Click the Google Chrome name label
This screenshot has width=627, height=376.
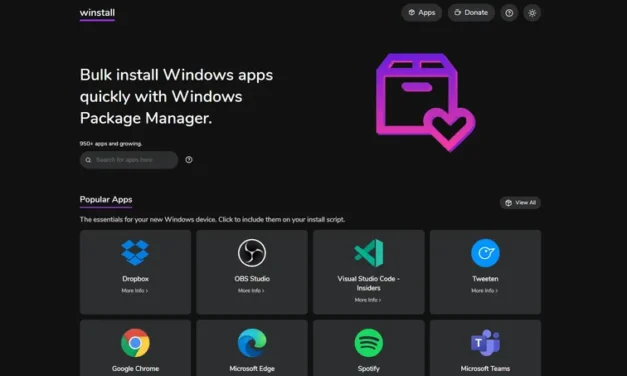pos(135,369)
